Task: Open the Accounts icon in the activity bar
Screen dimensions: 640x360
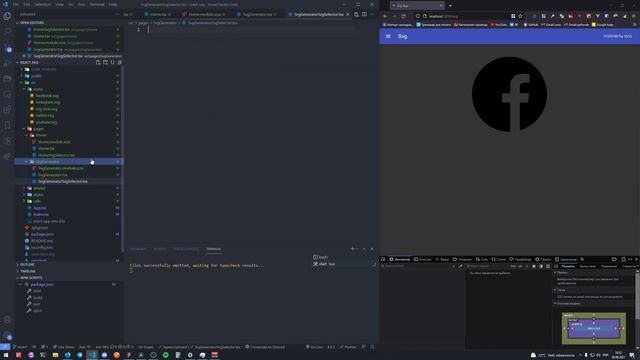Action: point(7,336)
